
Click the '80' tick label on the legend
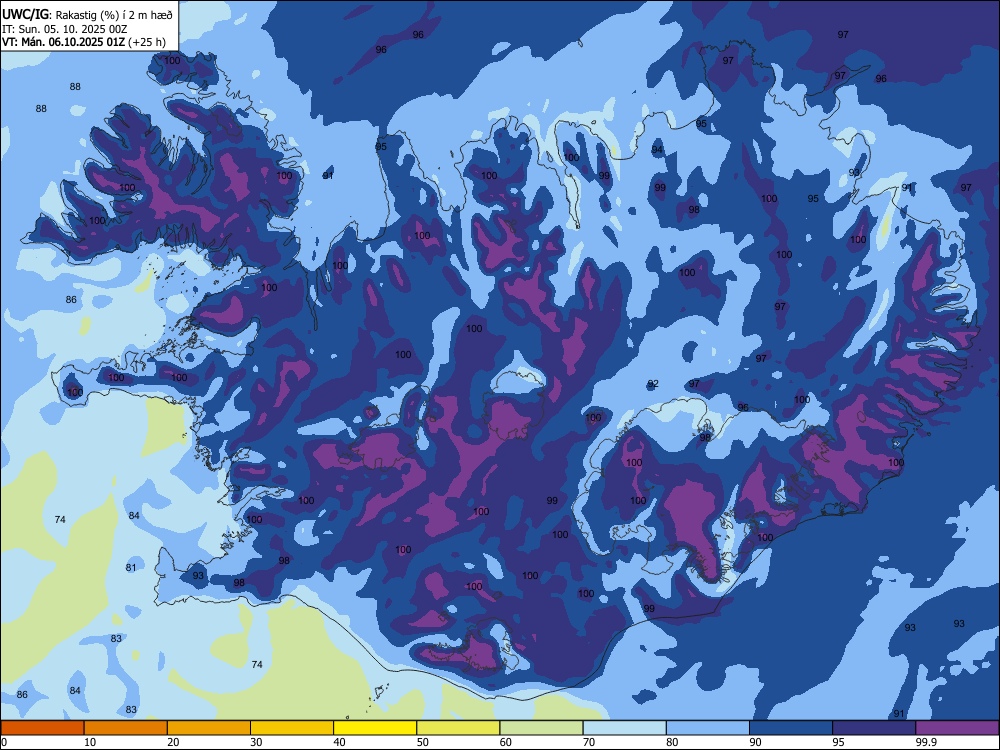pos(672,742)
